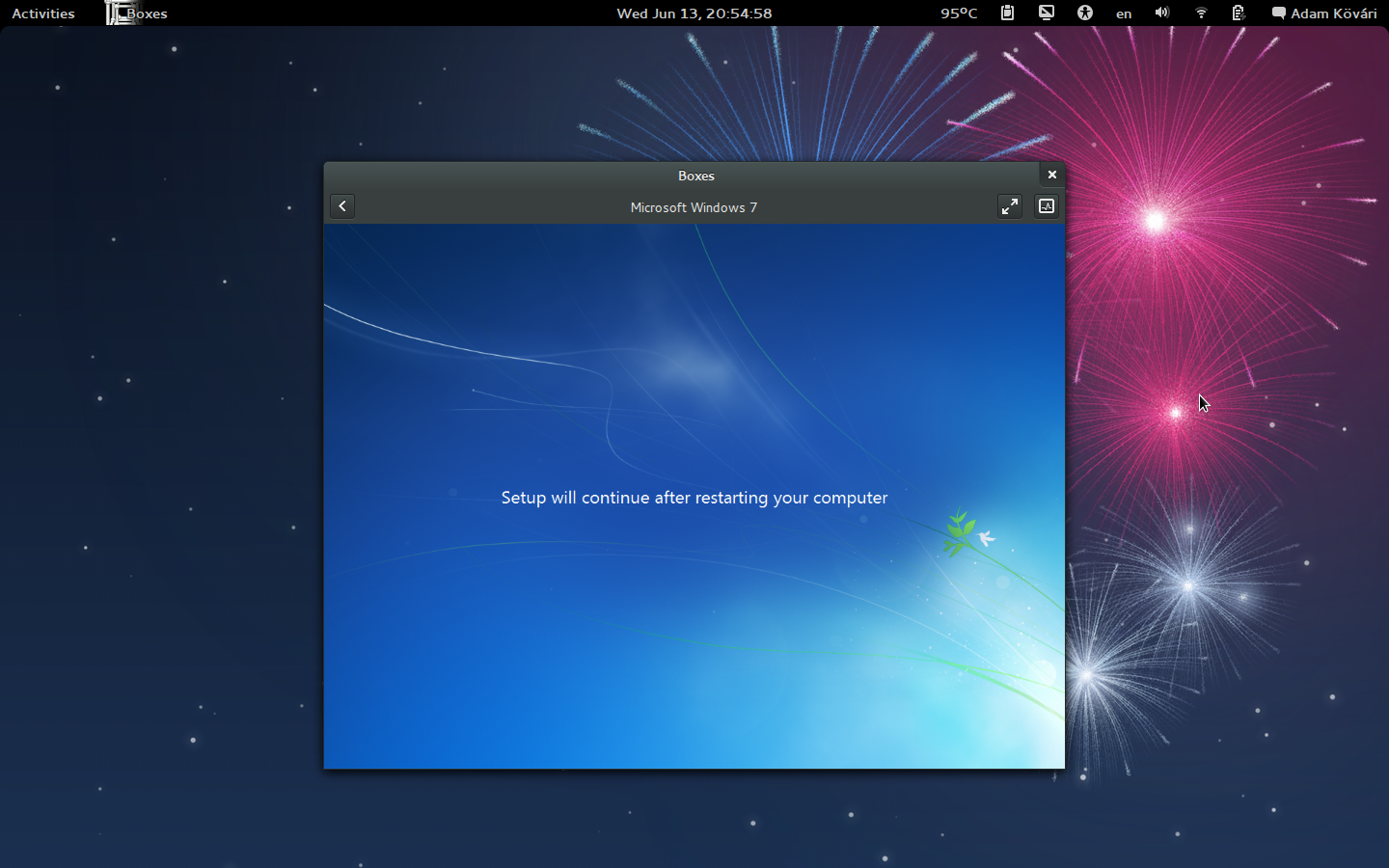Click the 'Boxes' window title text
Image resolution: width=1389 pixels, height=868 pixels.
(x=695, y=176)
